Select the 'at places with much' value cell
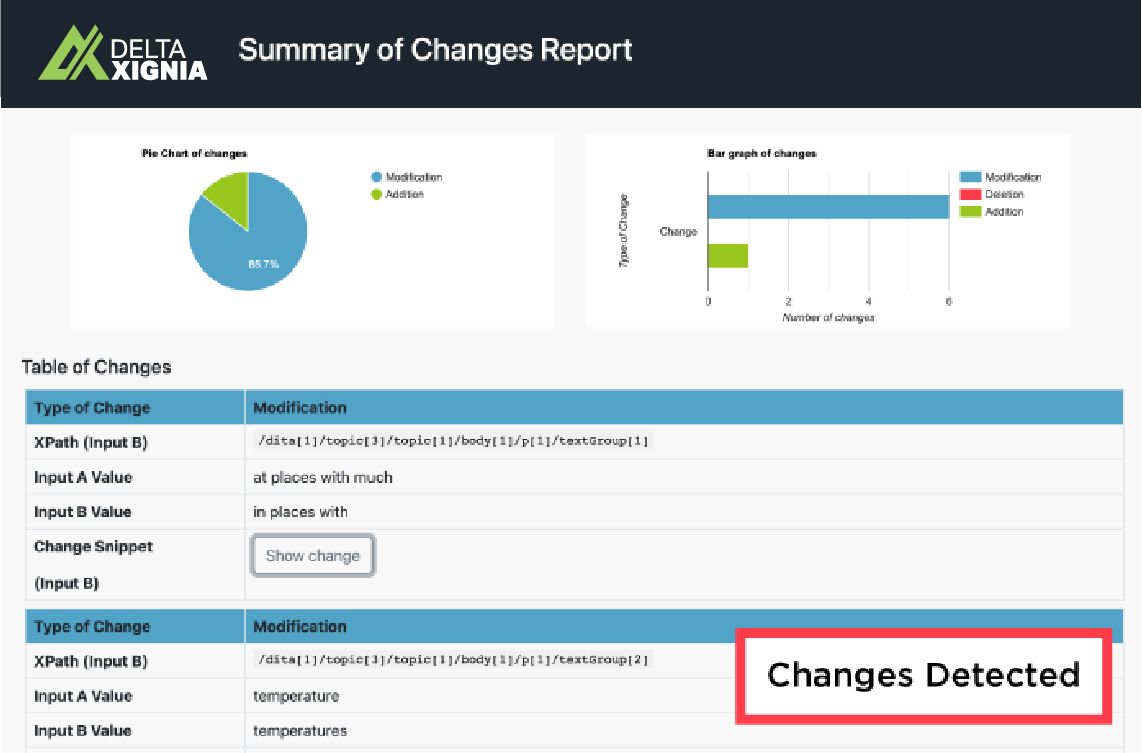 (323, 477)
